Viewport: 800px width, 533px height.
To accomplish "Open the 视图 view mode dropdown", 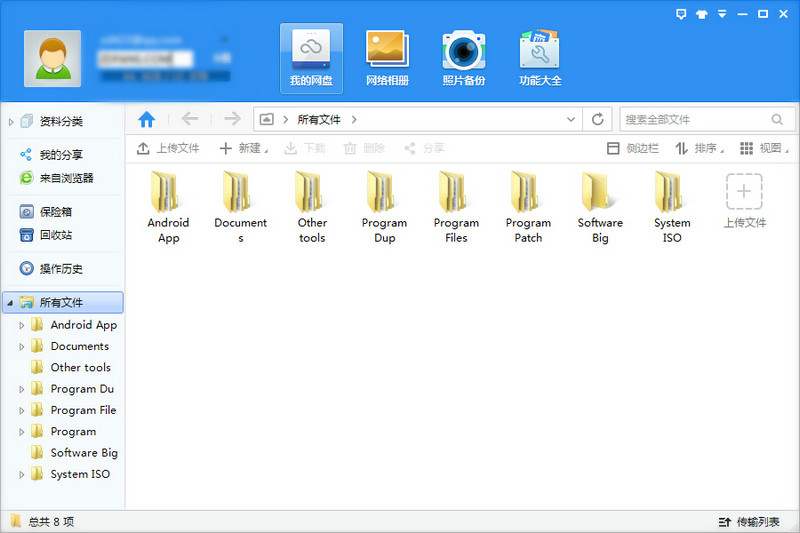I will click(x=762, y=148).
